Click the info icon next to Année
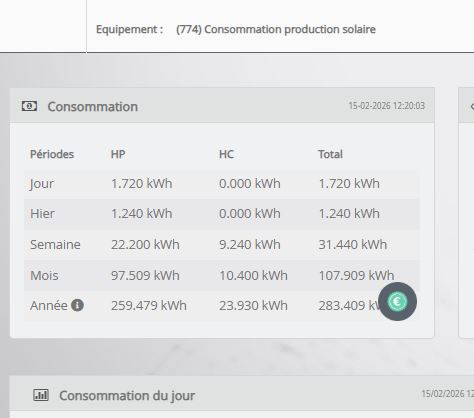Screen dimensions: 474x418 pos(77,305)
